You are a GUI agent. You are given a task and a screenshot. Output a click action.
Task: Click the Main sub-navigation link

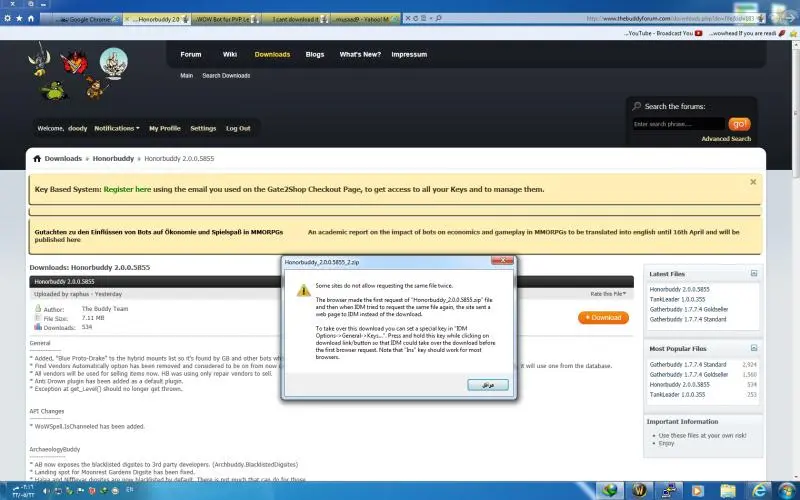coord(186,76)
